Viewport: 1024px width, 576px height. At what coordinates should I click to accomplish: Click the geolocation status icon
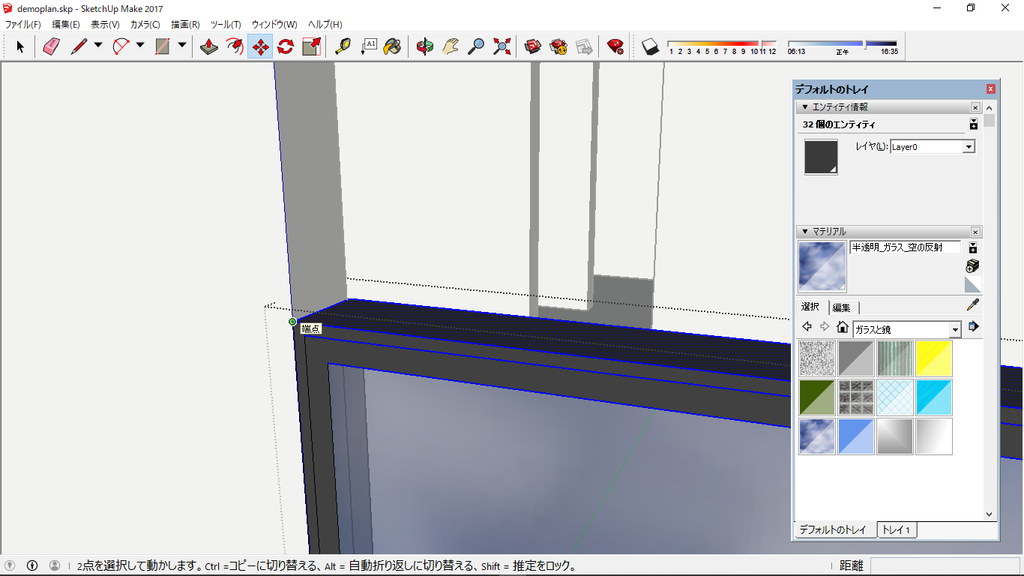[x=10, y=566]
